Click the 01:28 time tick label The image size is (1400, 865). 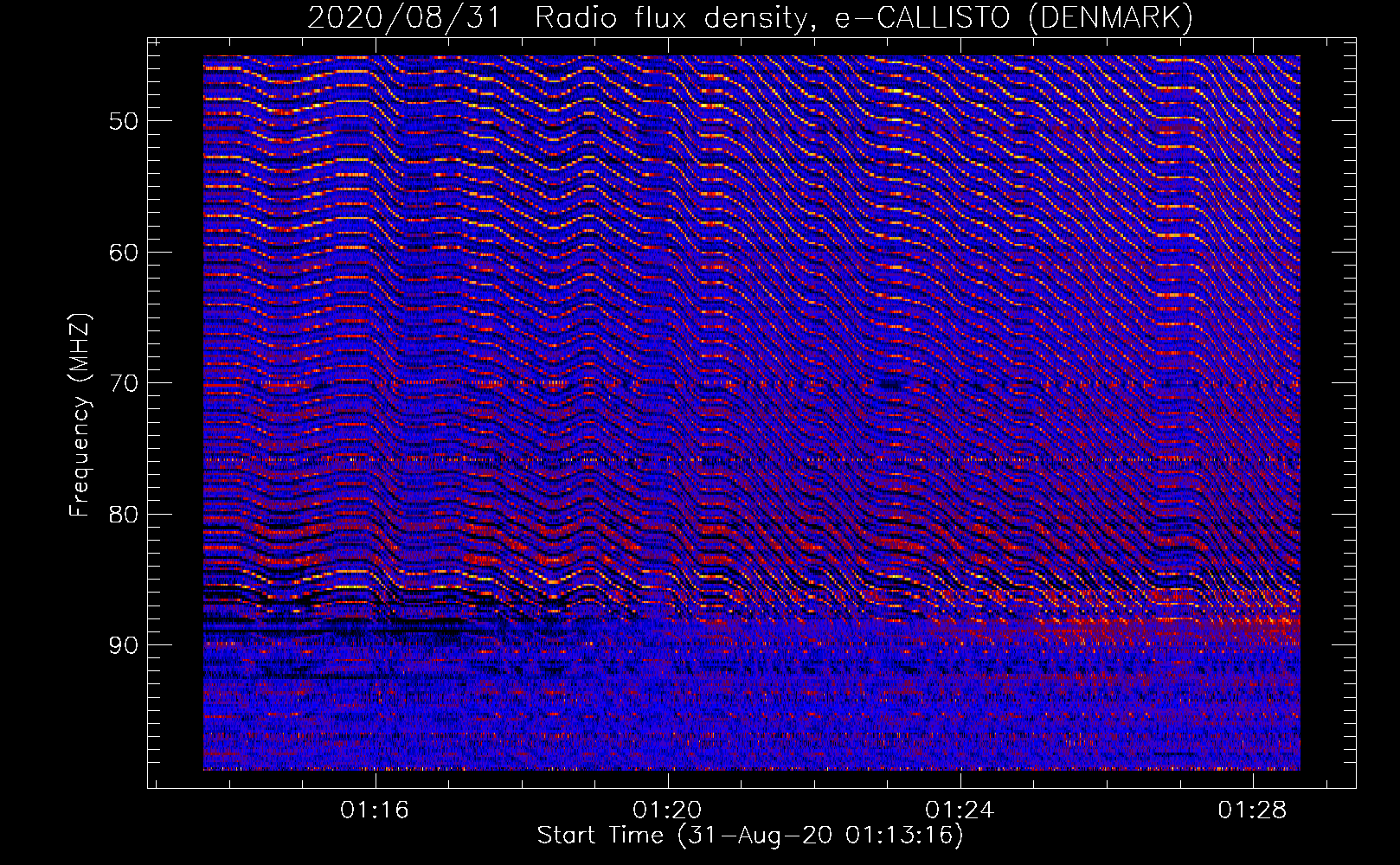pos(1252,811)
